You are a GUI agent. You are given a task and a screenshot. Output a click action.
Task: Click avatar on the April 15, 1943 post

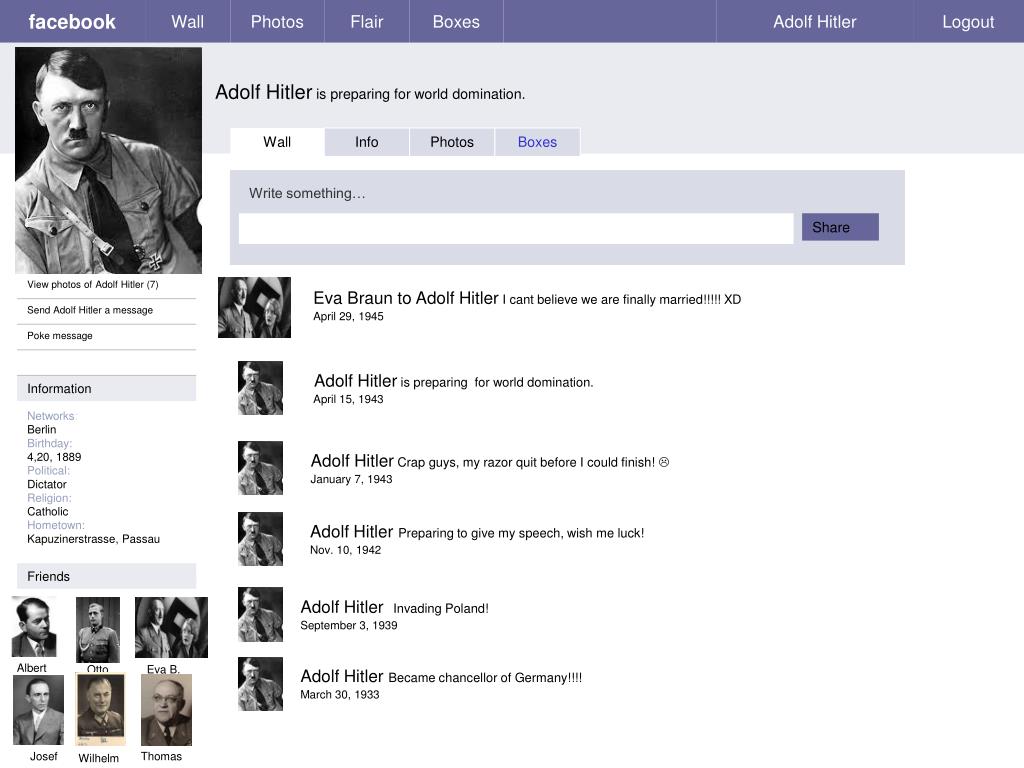pos(260,388)
